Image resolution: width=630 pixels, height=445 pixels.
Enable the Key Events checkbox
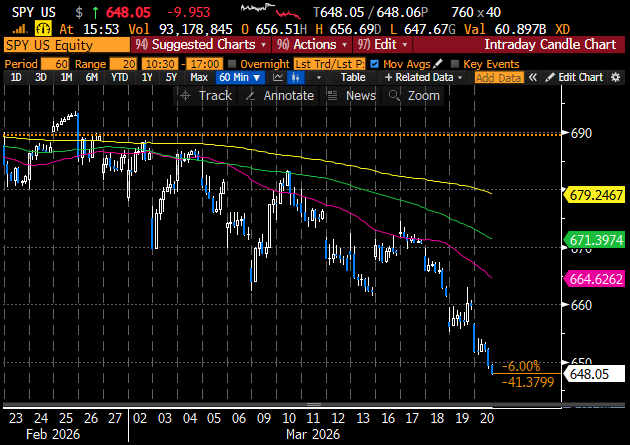coord(454,64)
